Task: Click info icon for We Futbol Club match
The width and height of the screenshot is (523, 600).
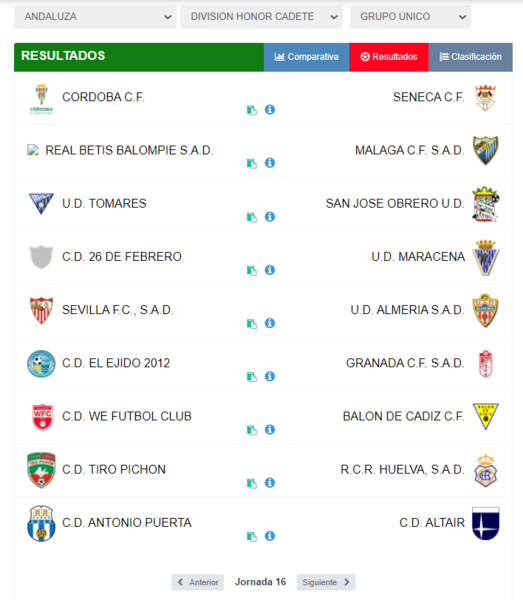Action: [270, 429]
